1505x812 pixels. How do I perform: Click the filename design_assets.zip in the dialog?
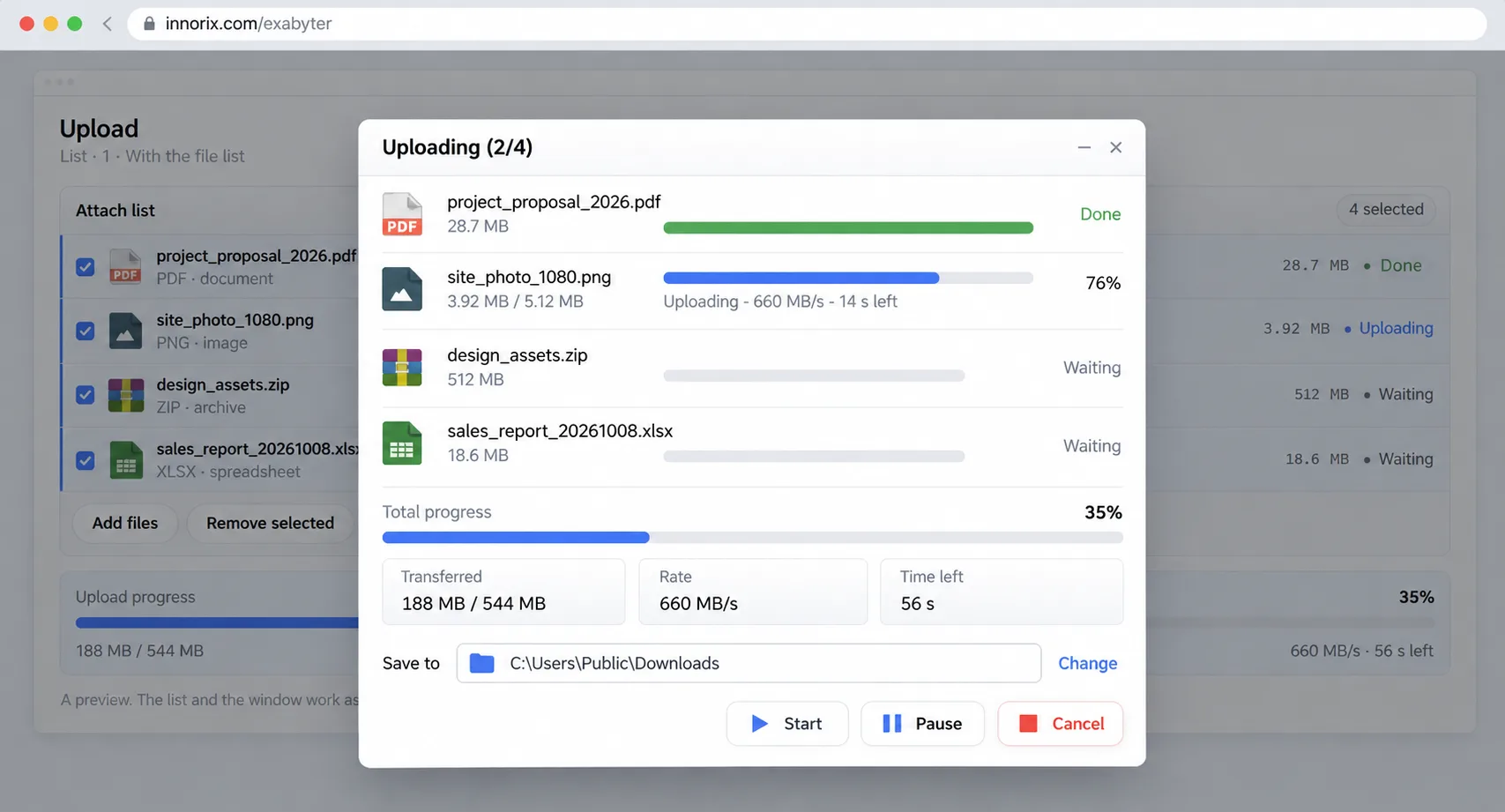coord(518,355)
